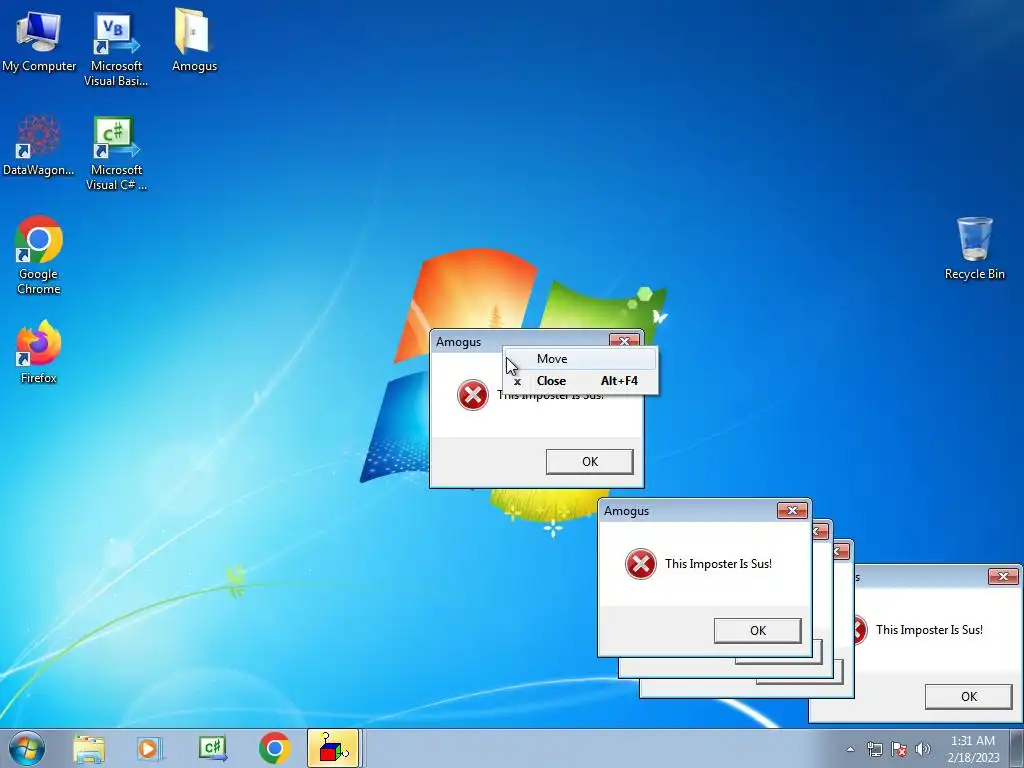The height and width of the screenshot is (768, 1024).
Task: Open Windows Media Player from the taskbar
Action: coord(150,748)
